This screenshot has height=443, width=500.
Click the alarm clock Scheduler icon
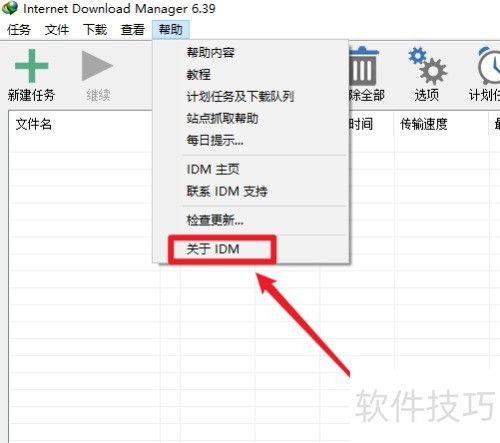[x=489, y=65]
